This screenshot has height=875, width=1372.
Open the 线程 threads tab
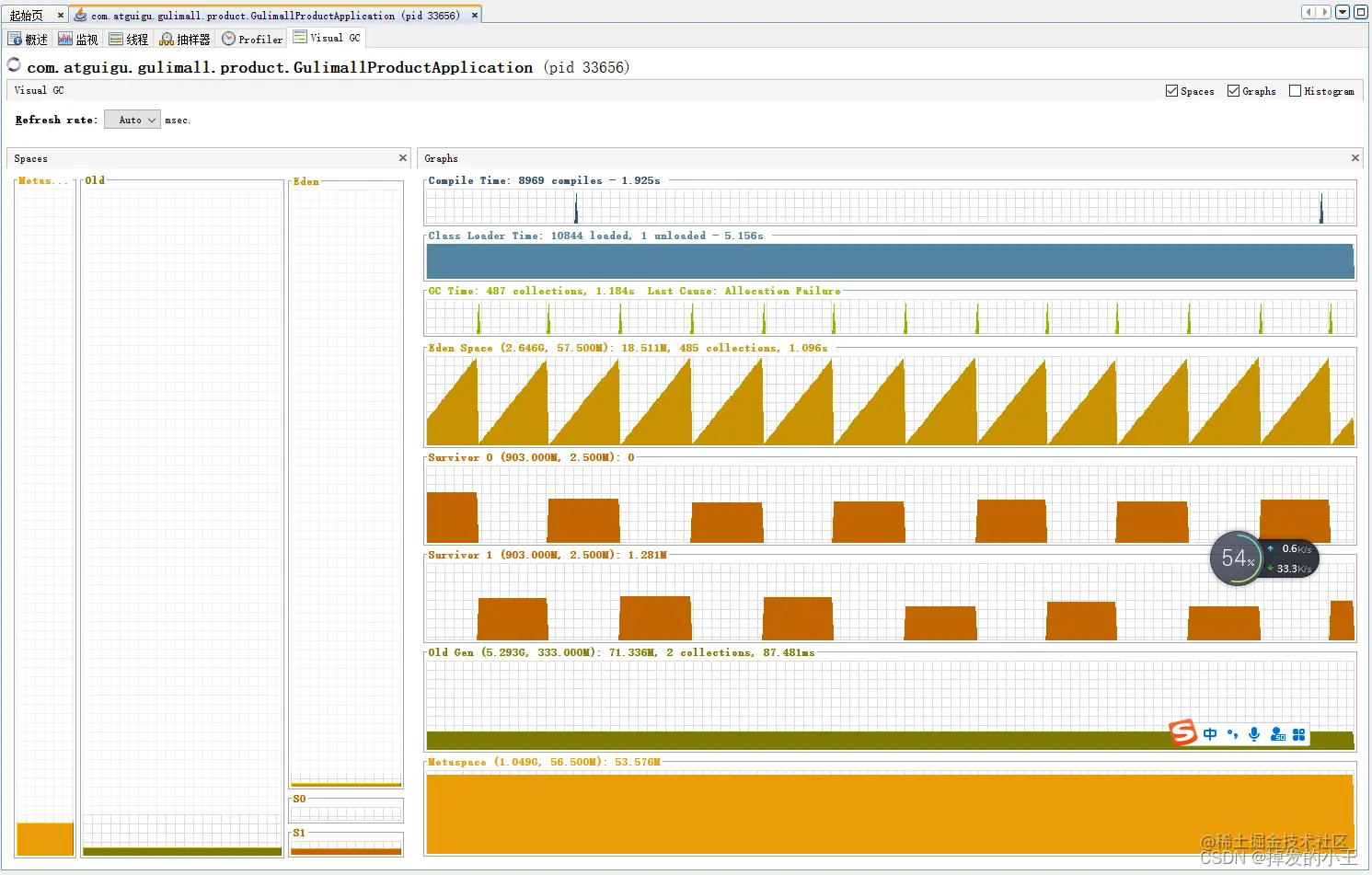[129, 39]
